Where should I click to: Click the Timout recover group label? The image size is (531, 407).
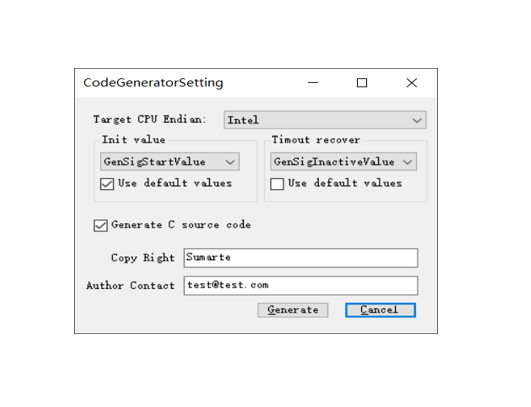pyautogui.click(x=316, y=140)
